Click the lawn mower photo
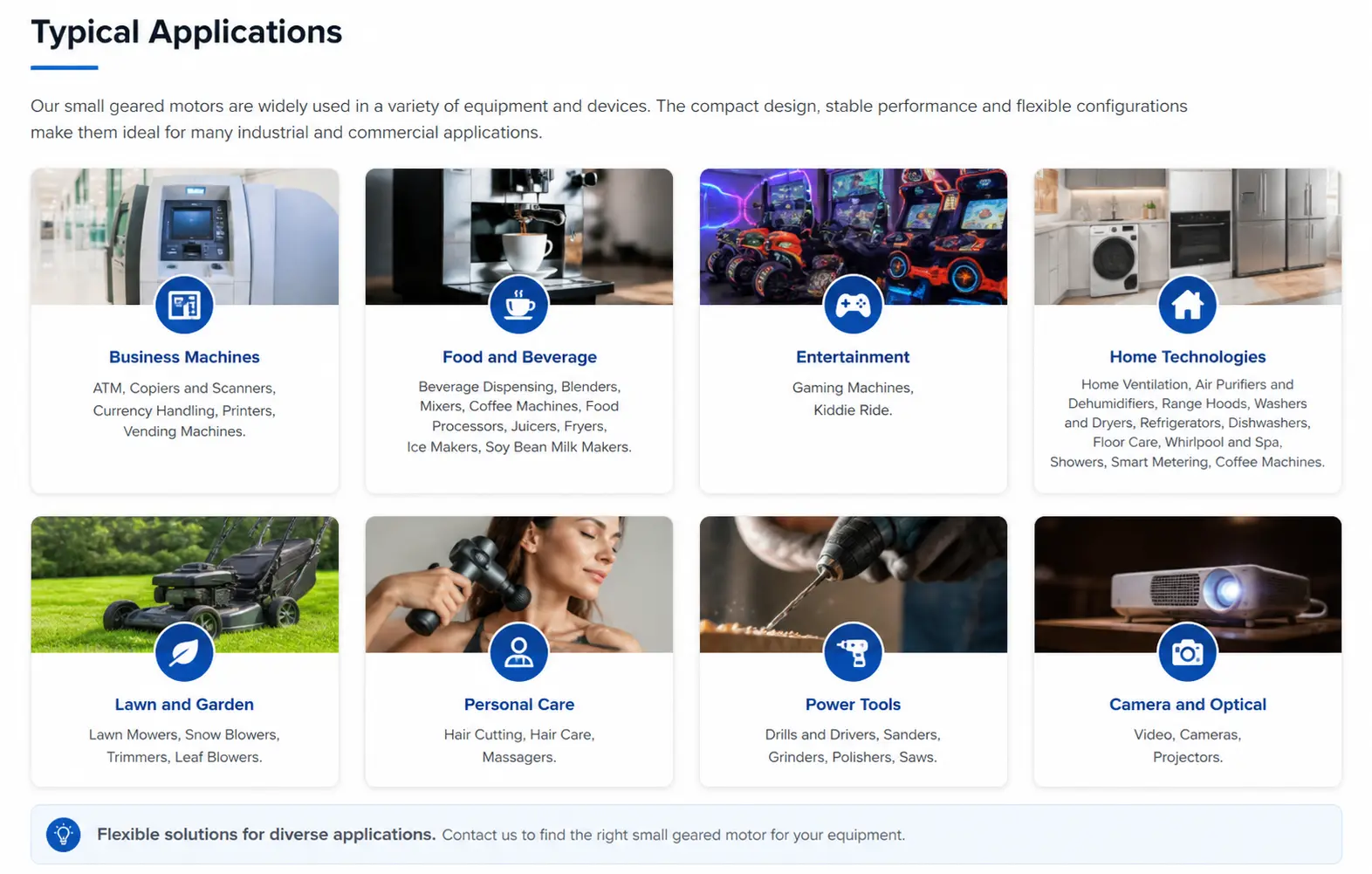The image size is (1372, 874). tap(184, 584)
